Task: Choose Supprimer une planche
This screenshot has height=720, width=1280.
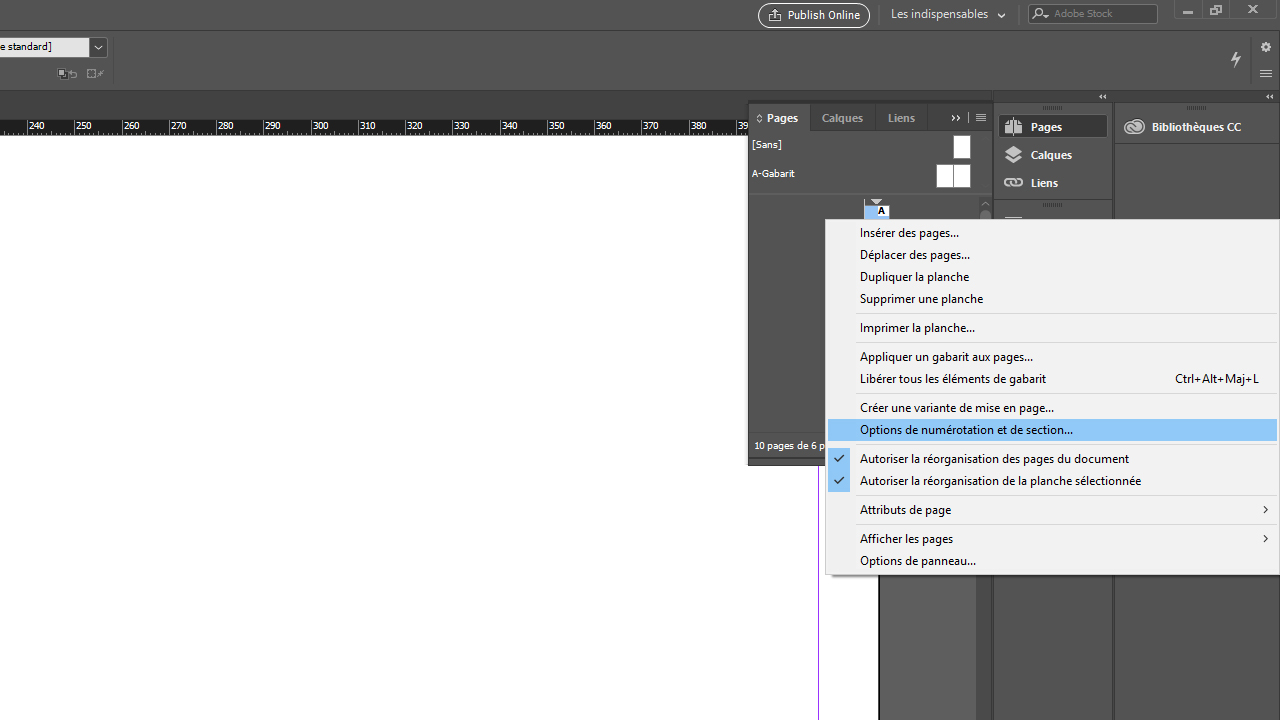Action: coord(1053,299)
